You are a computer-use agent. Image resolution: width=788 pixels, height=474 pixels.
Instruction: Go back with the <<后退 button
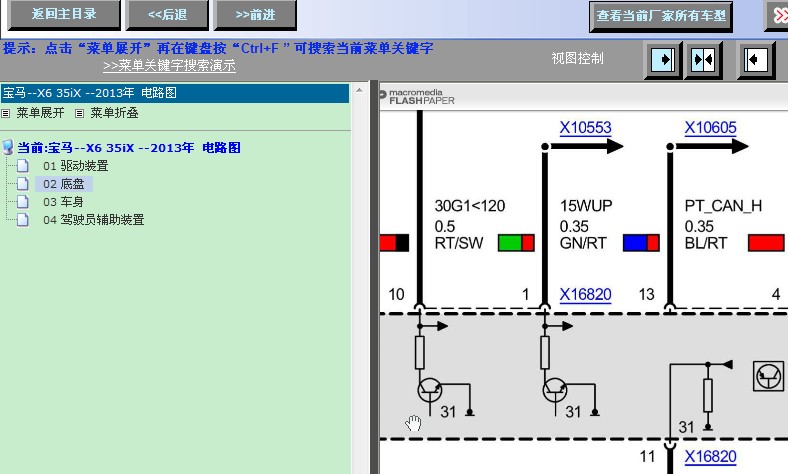(167, 15)
